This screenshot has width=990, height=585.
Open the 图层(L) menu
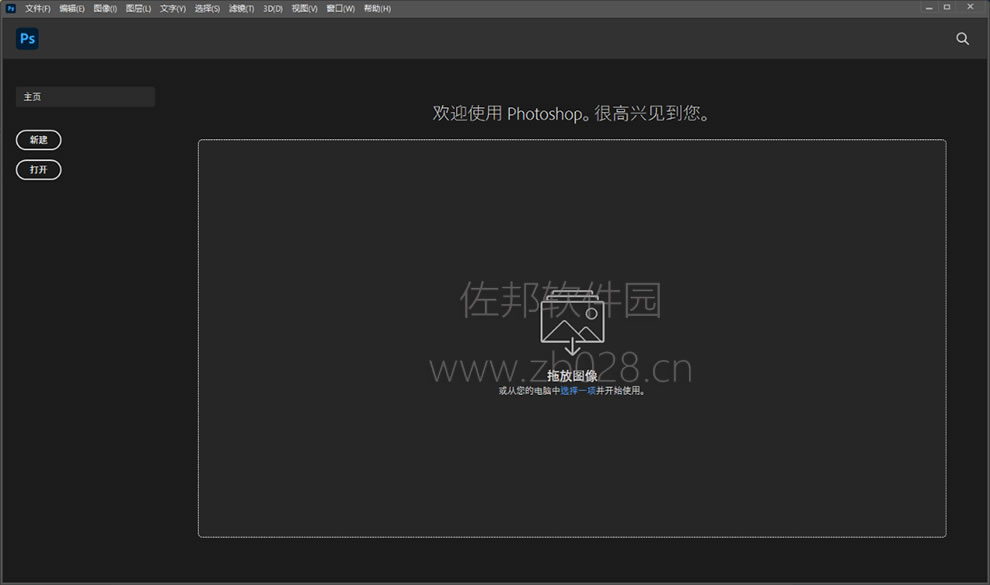click(138, 8)
